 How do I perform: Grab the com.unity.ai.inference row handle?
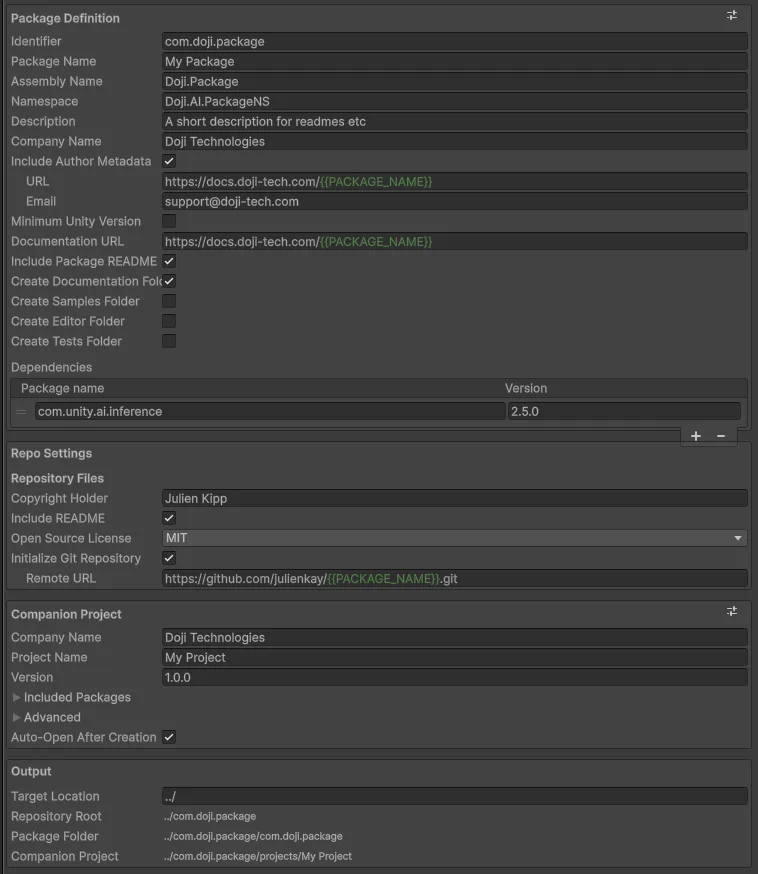coord(21,412)
